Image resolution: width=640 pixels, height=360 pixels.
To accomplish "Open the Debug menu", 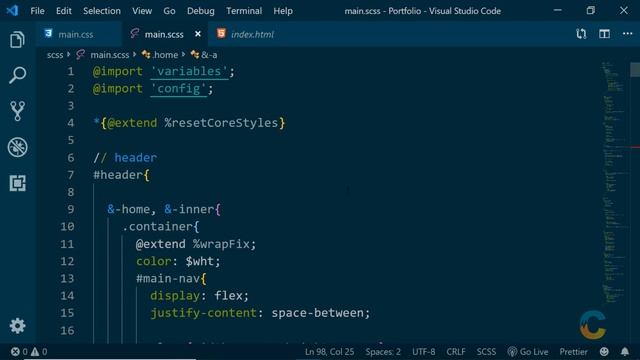I will tap(200, 11).
